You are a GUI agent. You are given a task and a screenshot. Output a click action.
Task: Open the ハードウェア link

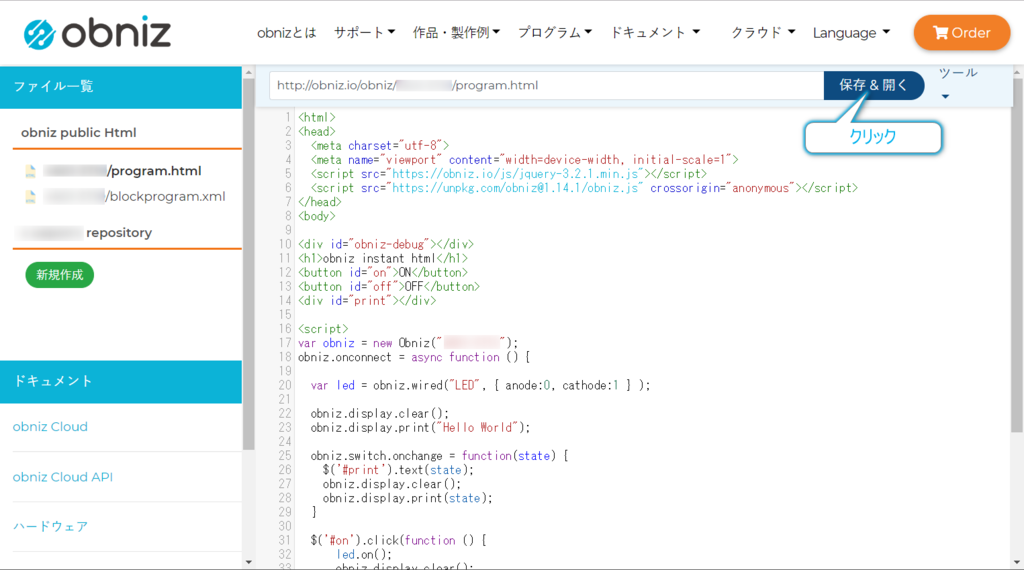[50, 526]
